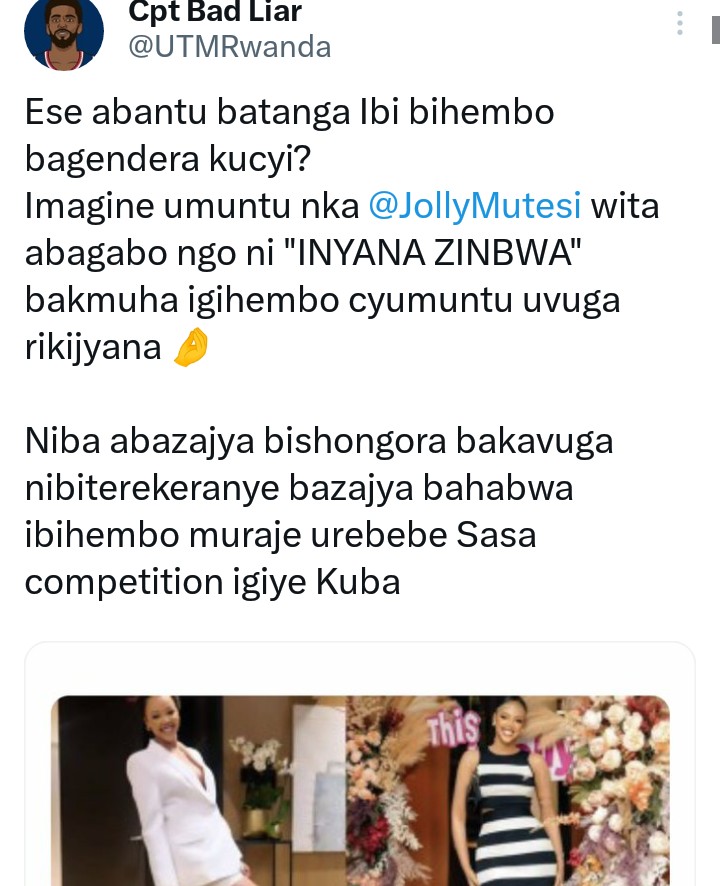The image size is (720, 886).
Task: Open the photo of woman in striped dress
Action: 508,791
